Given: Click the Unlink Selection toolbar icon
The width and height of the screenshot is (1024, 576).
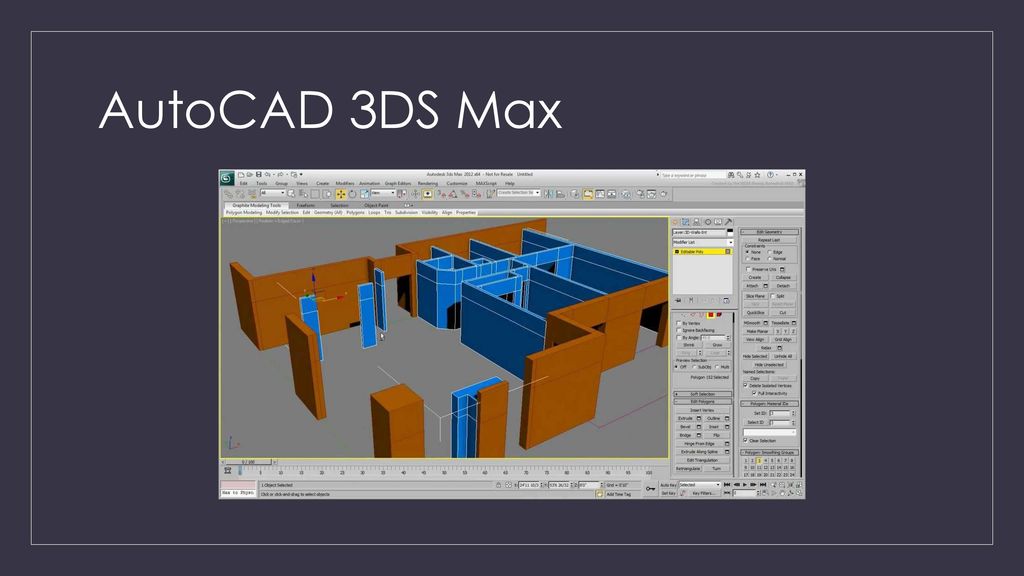Looking at the screenshot, I should tap(240, 194).
